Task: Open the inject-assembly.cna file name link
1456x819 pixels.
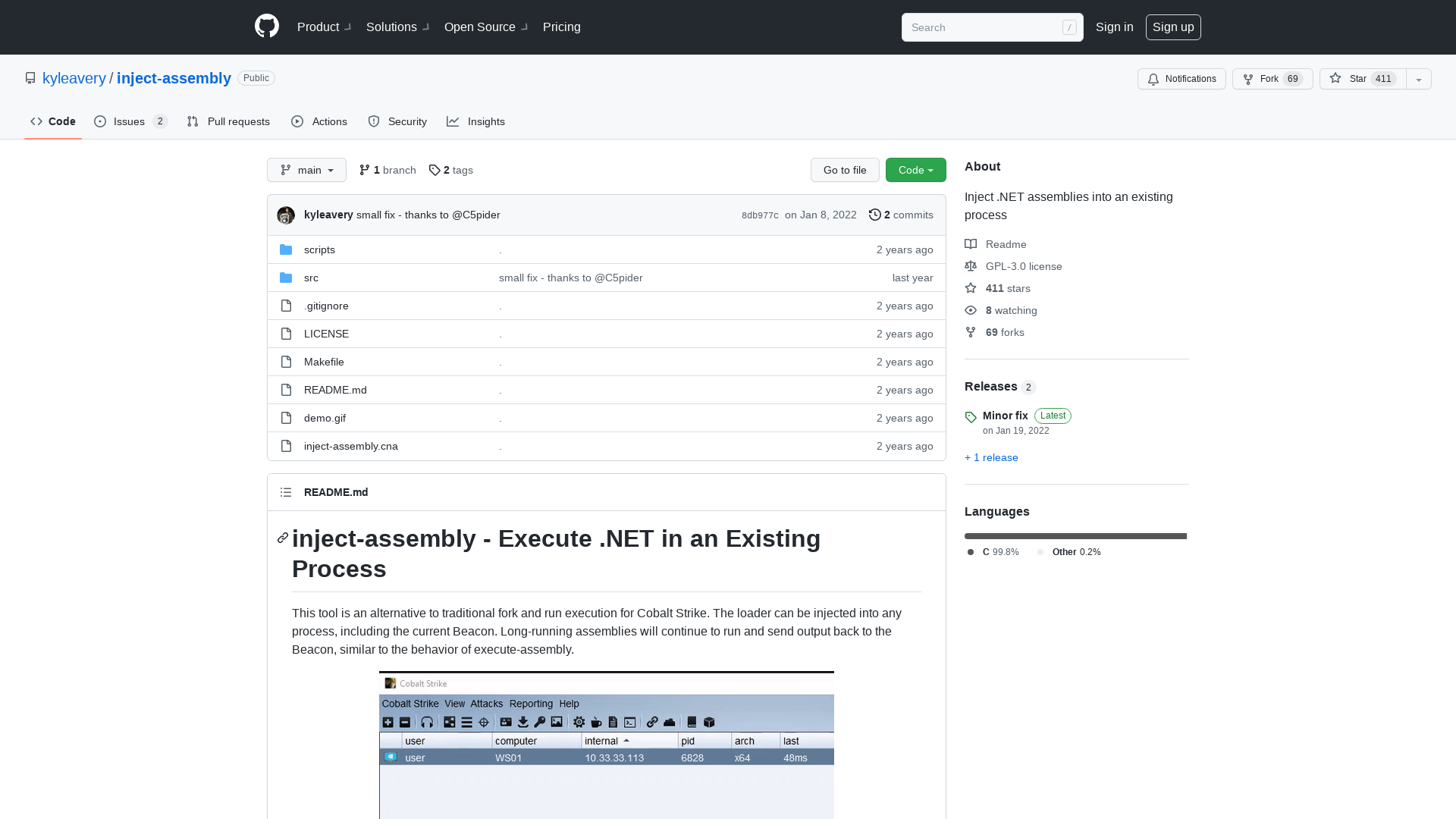Action: 351,446
